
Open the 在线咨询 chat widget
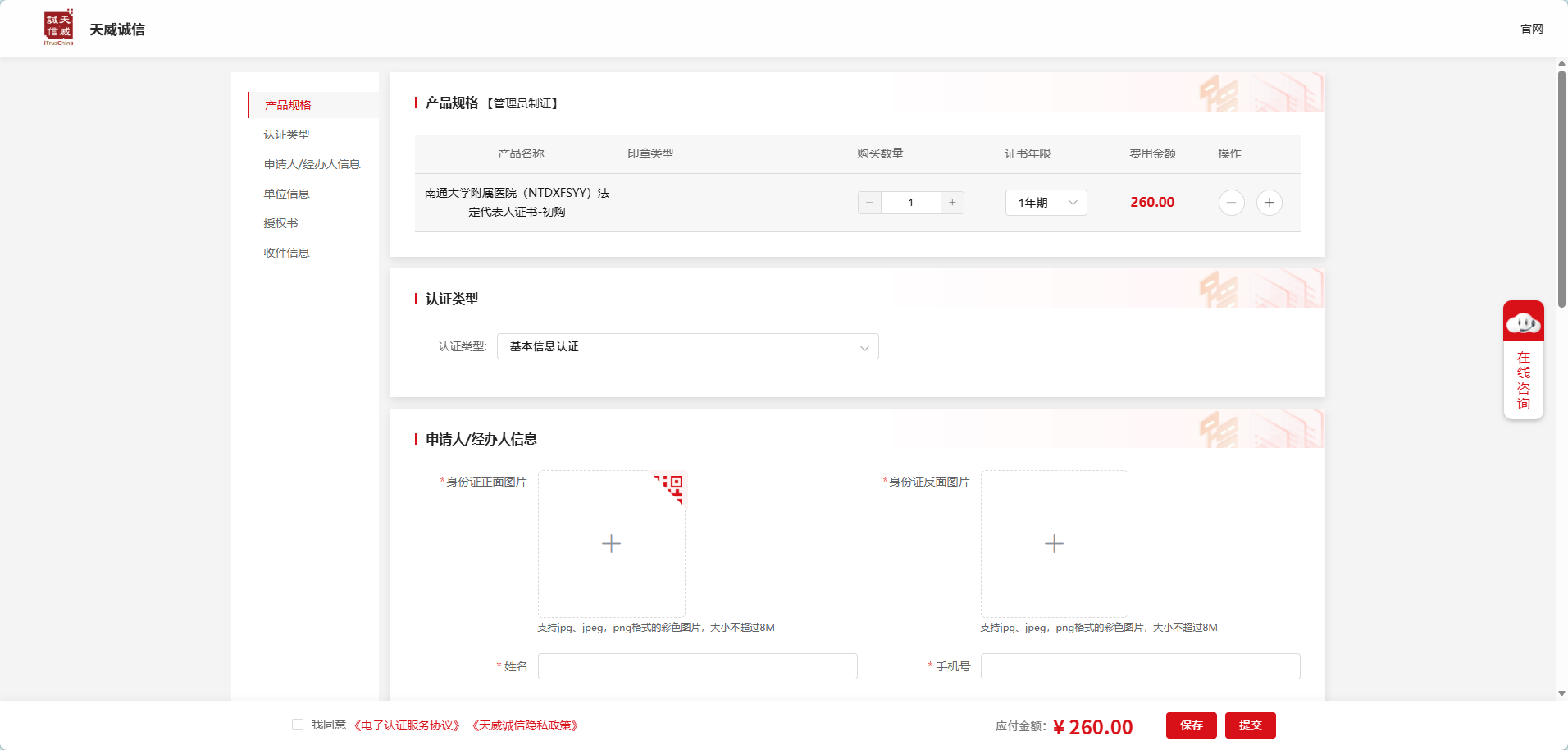1523,359
